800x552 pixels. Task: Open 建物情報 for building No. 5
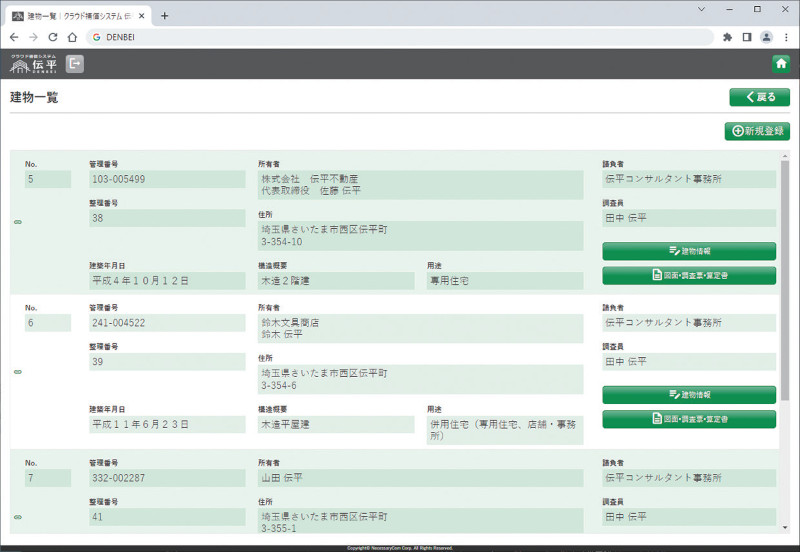pyautogui.click(x=689, y=251)
